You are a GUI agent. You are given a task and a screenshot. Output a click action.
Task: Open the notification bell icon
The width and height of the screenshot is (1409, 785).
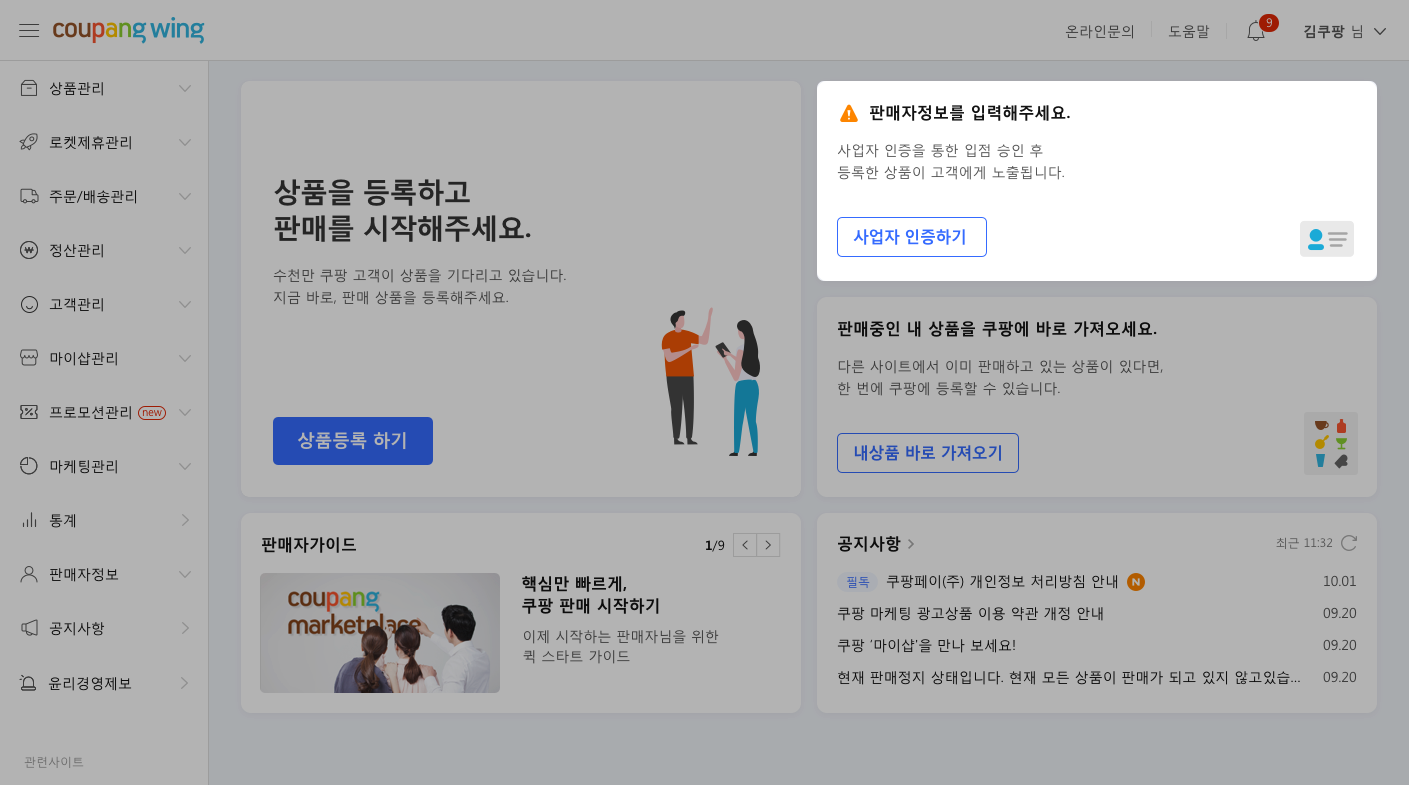[x=1256, y=31]
